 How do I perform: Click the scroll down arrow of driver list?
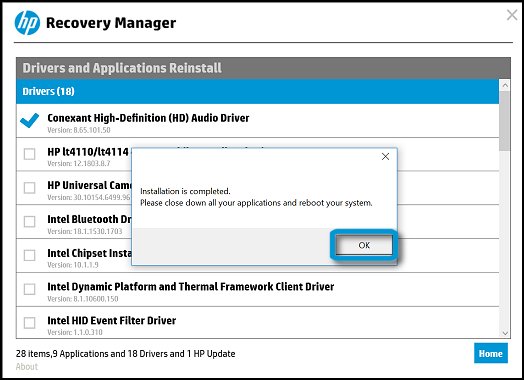pyautogui.click(x=505, y=333)
